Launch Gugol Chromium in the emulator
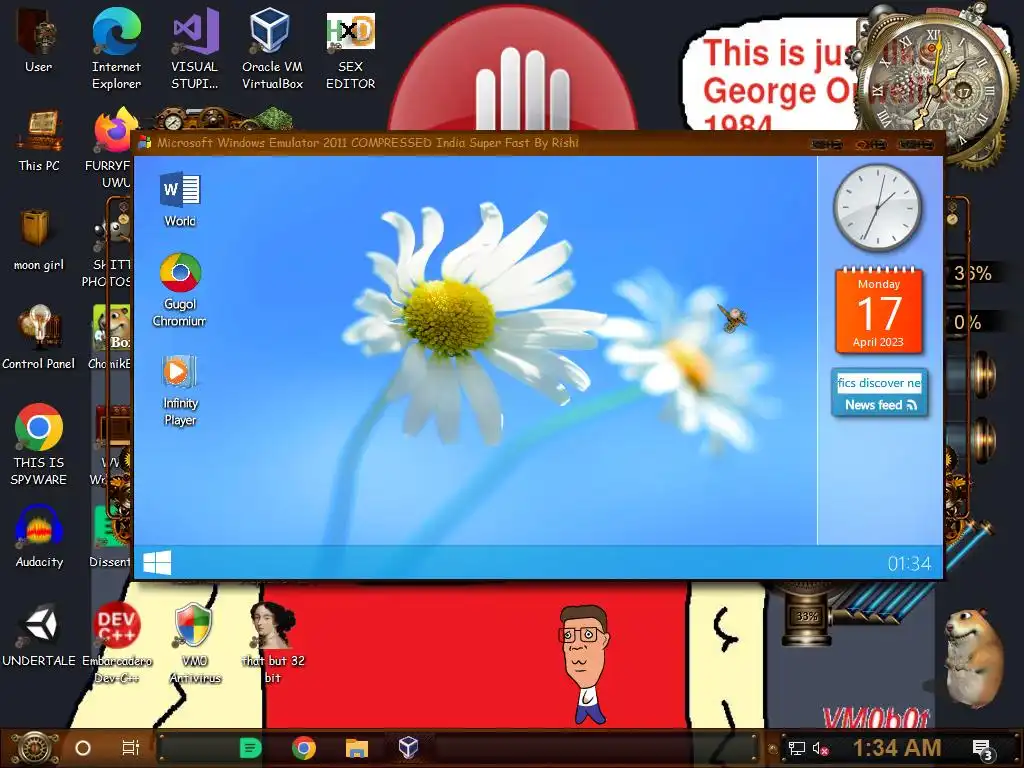The height and width of the screenshot is (768, 1024). pyautogui.click(x=180, y=290)
